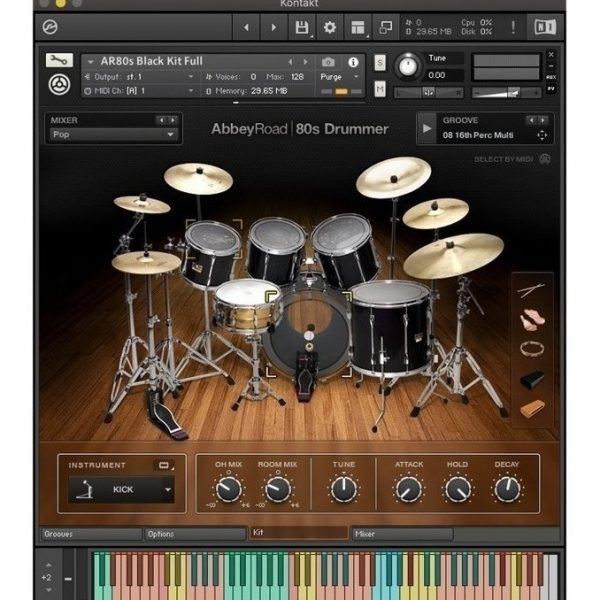Image resolution: width=600 pixels, height=600 pixels.
Task: Open instrument edit mode wrench icon
Action: (x=59, y=60)
